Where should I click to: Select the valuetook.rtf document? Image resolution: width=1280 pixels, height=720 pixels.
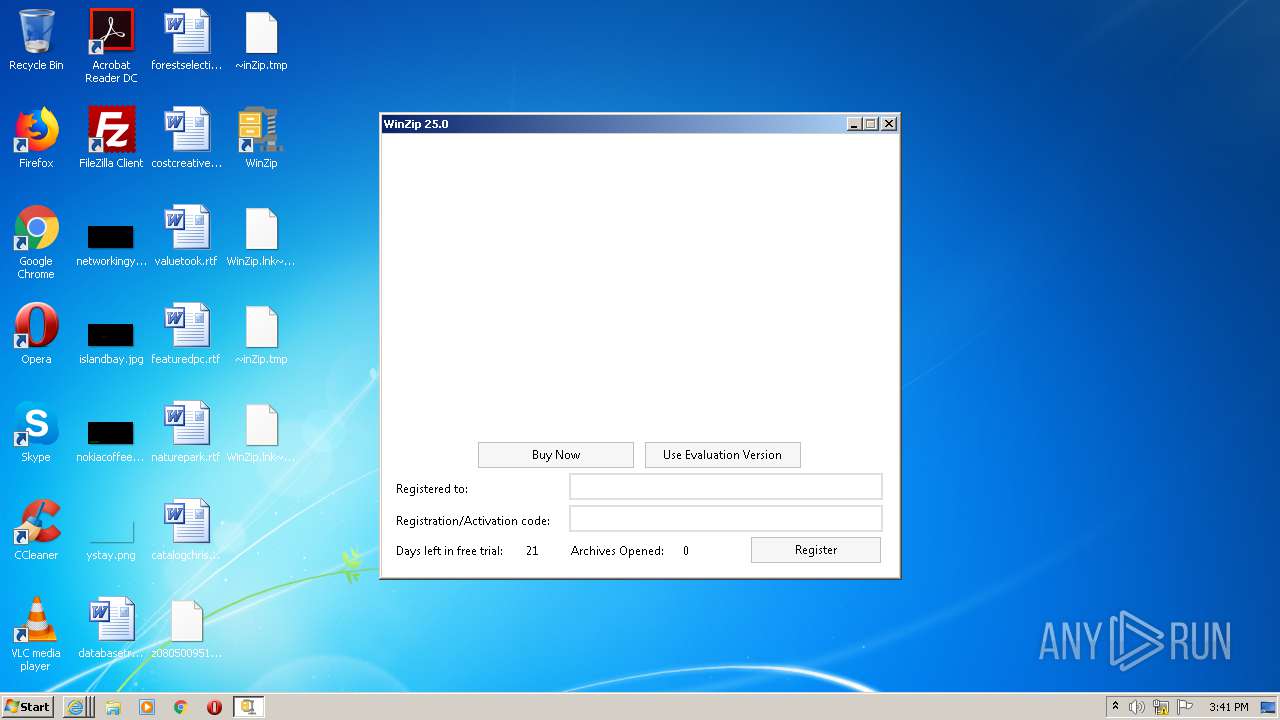click(187, 236)
